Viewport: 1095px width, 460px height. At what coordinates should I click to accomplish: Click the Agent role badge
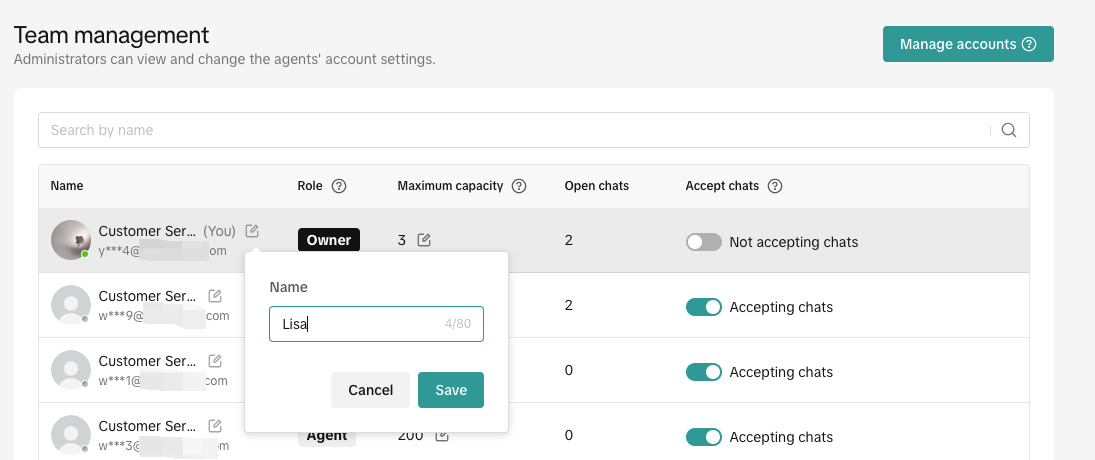(x=327, y=436)
